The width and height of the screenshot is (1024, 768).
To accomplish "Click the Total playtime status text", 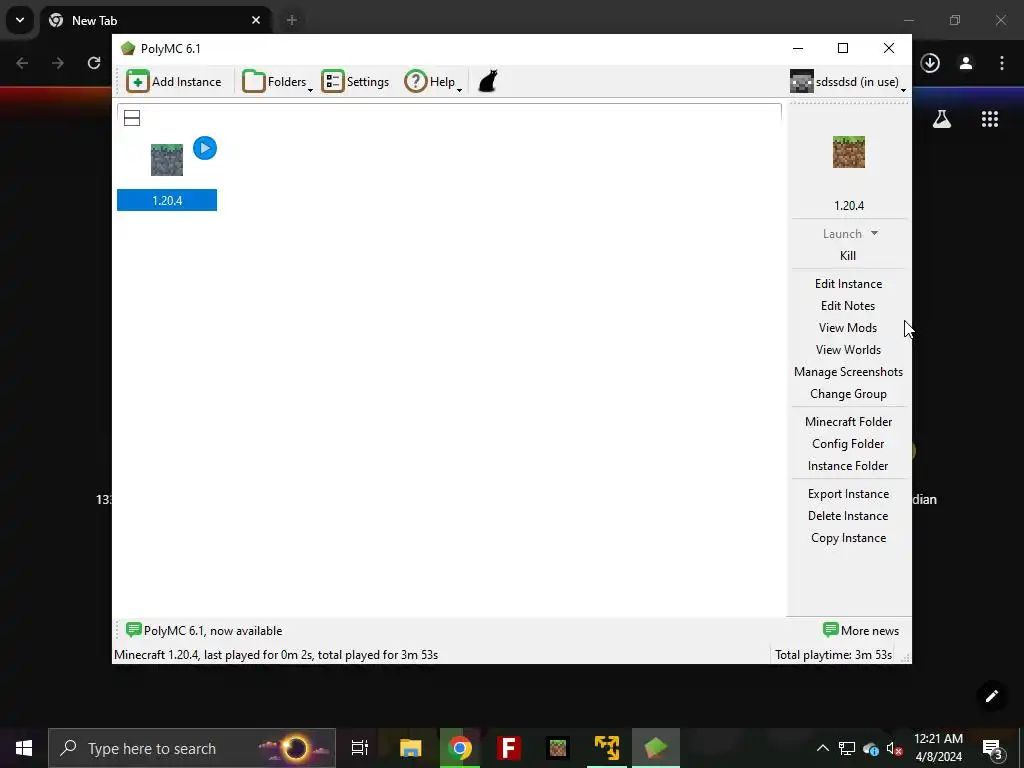I will tap(833, 655).
